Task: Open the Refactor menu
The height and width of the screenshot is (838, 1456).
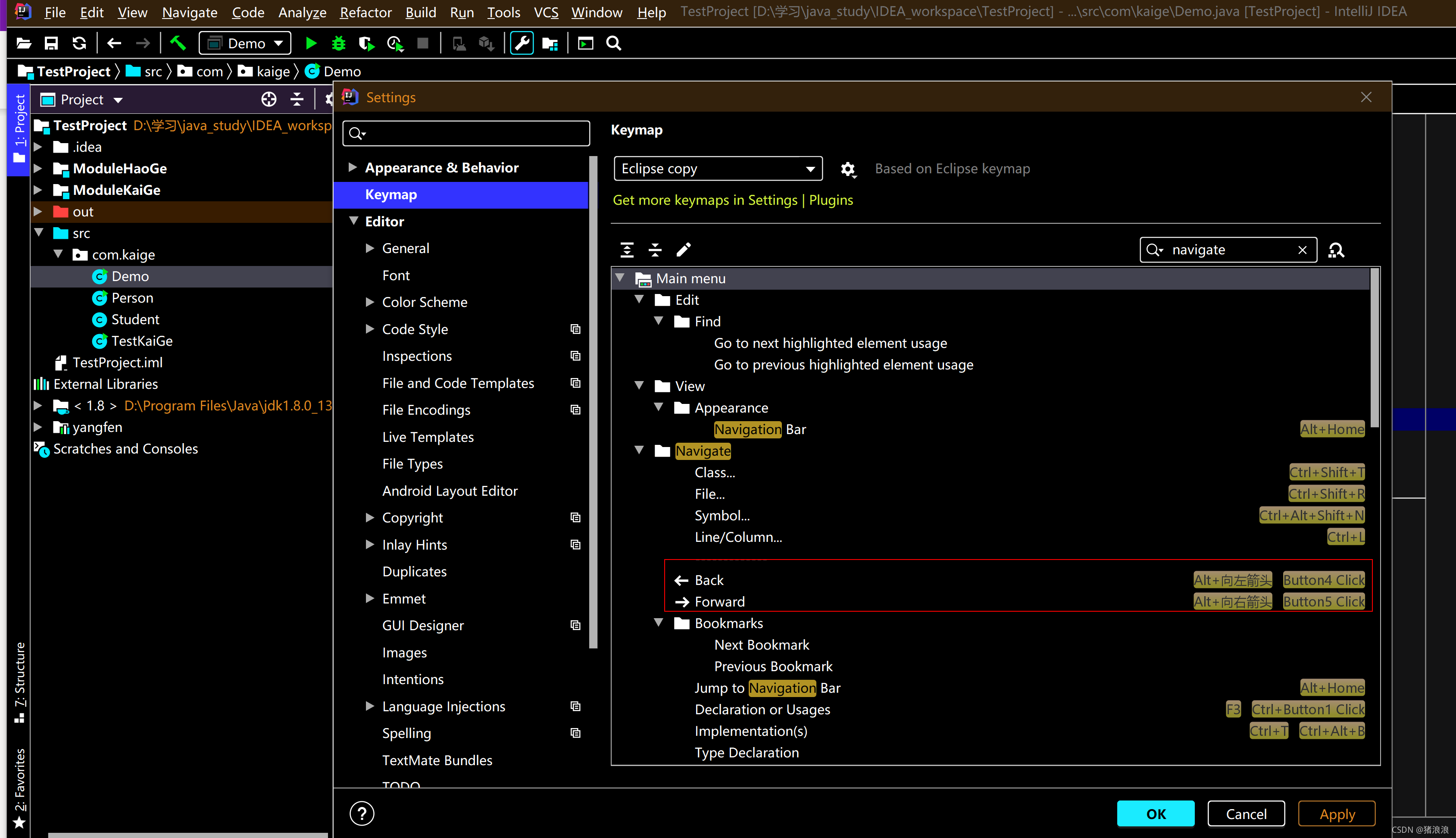Action: click(x=366, y=12)
